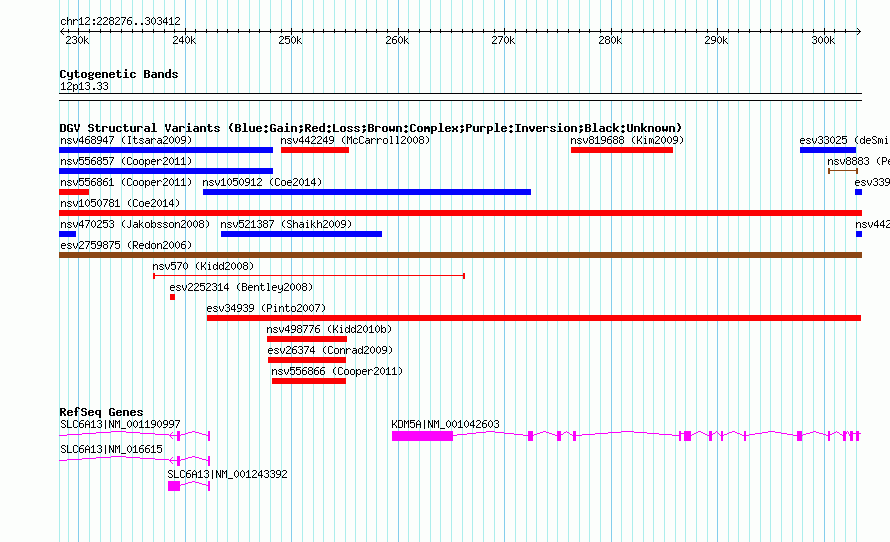Click the 240k ruler mark
Screen dimensions: 890x542
(x=184, y=40)
